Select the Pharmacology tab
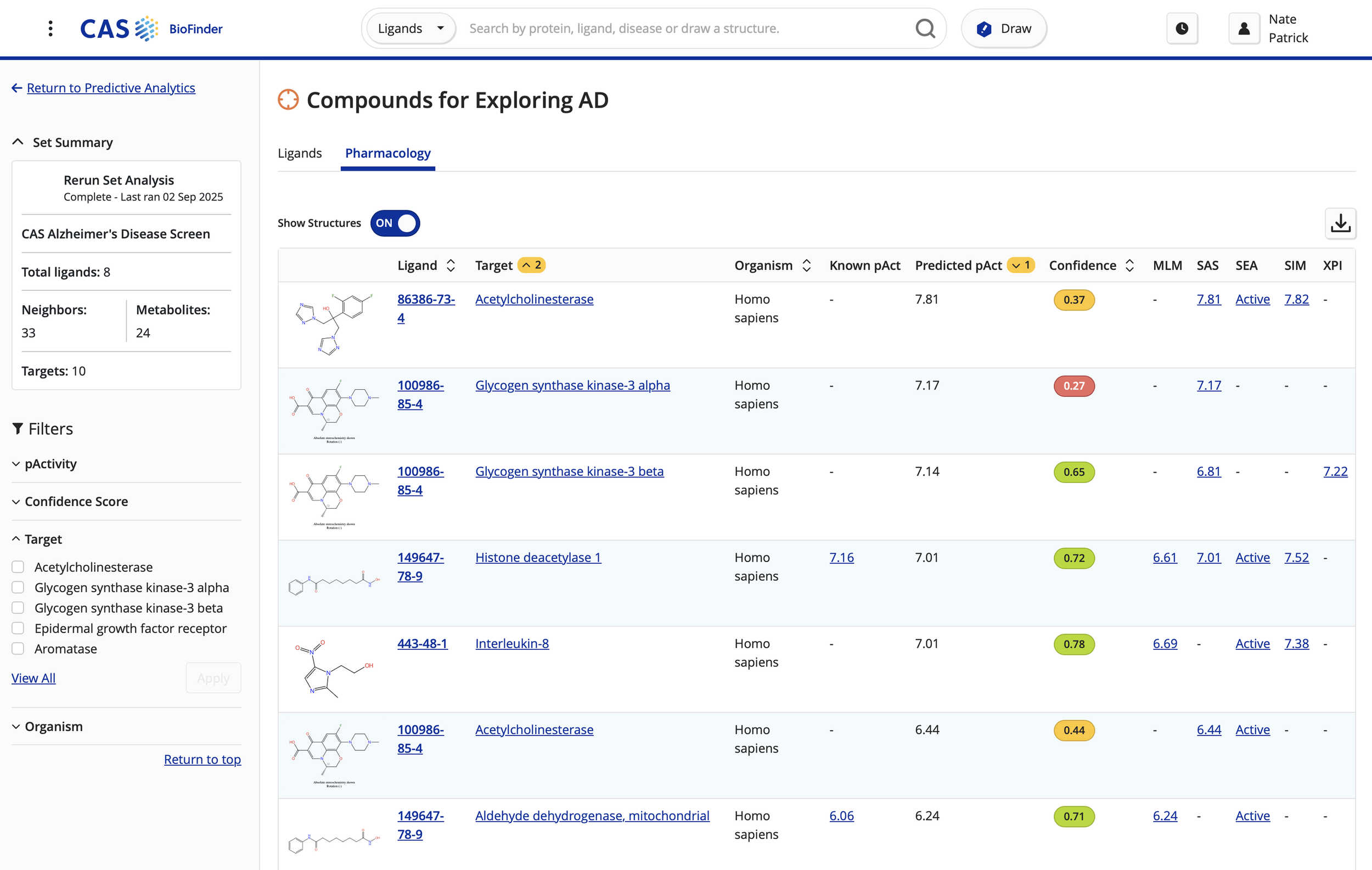1372x870 pixels. pyautogui.click(x=387, y=153)
